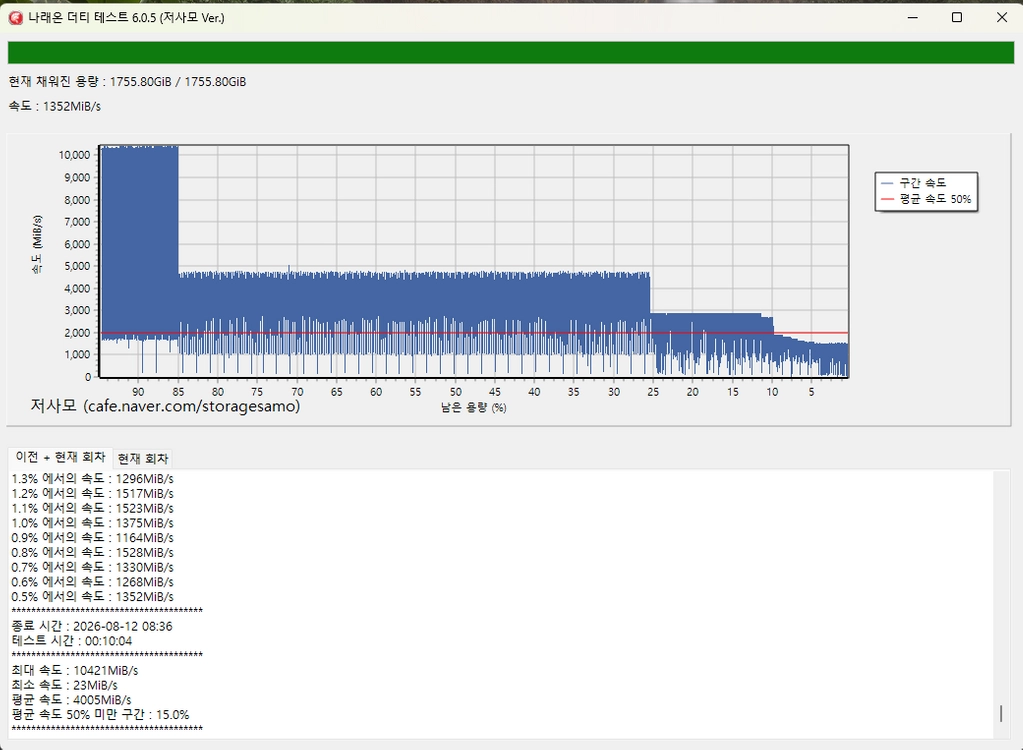Select the 0.9% 에서의 속도 1164MiB/s line
Screen dimensions: 1023x750
pos(93,537)
